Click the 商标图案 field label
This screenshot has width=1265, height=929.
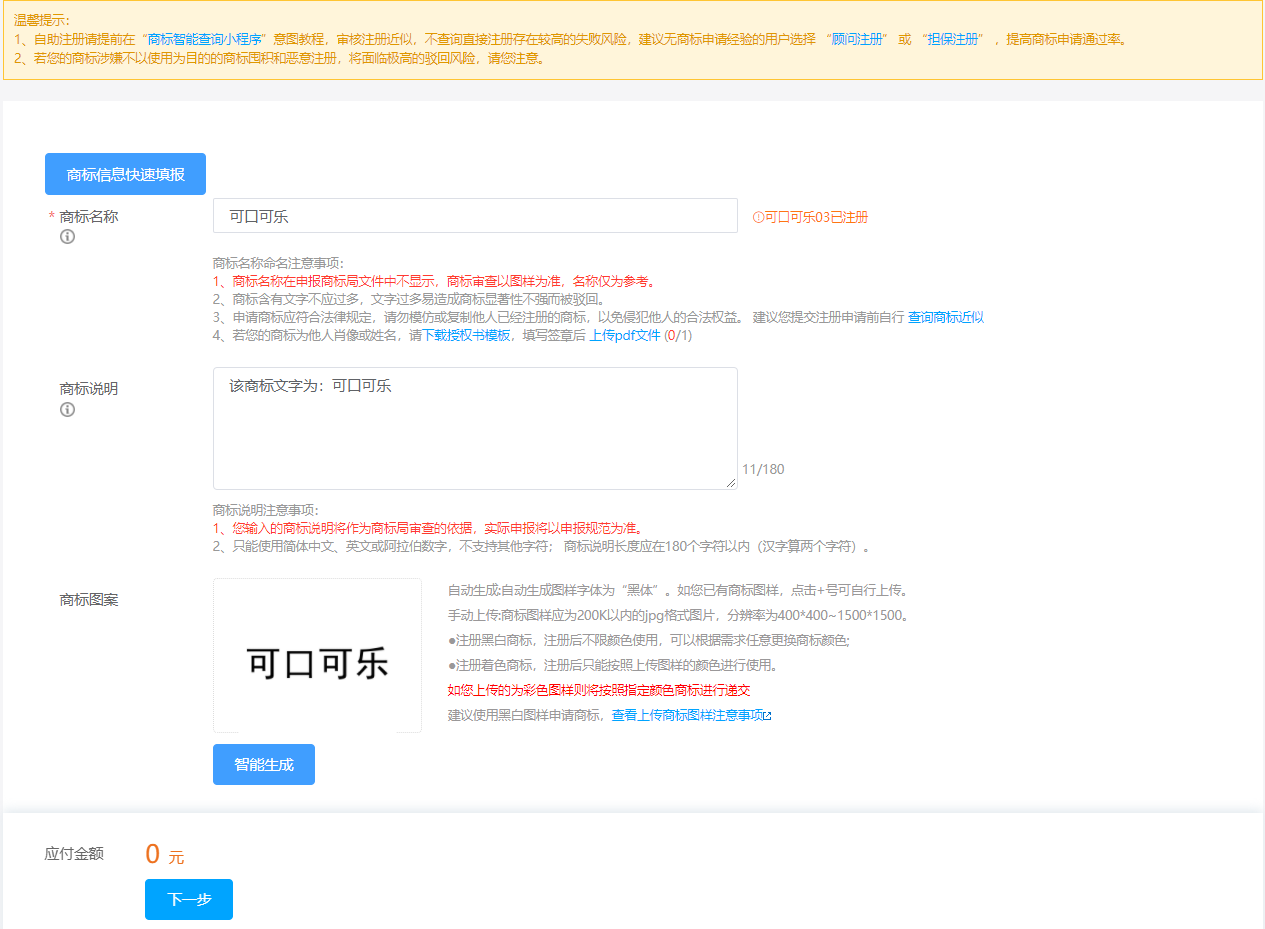[x=89, y=600]
